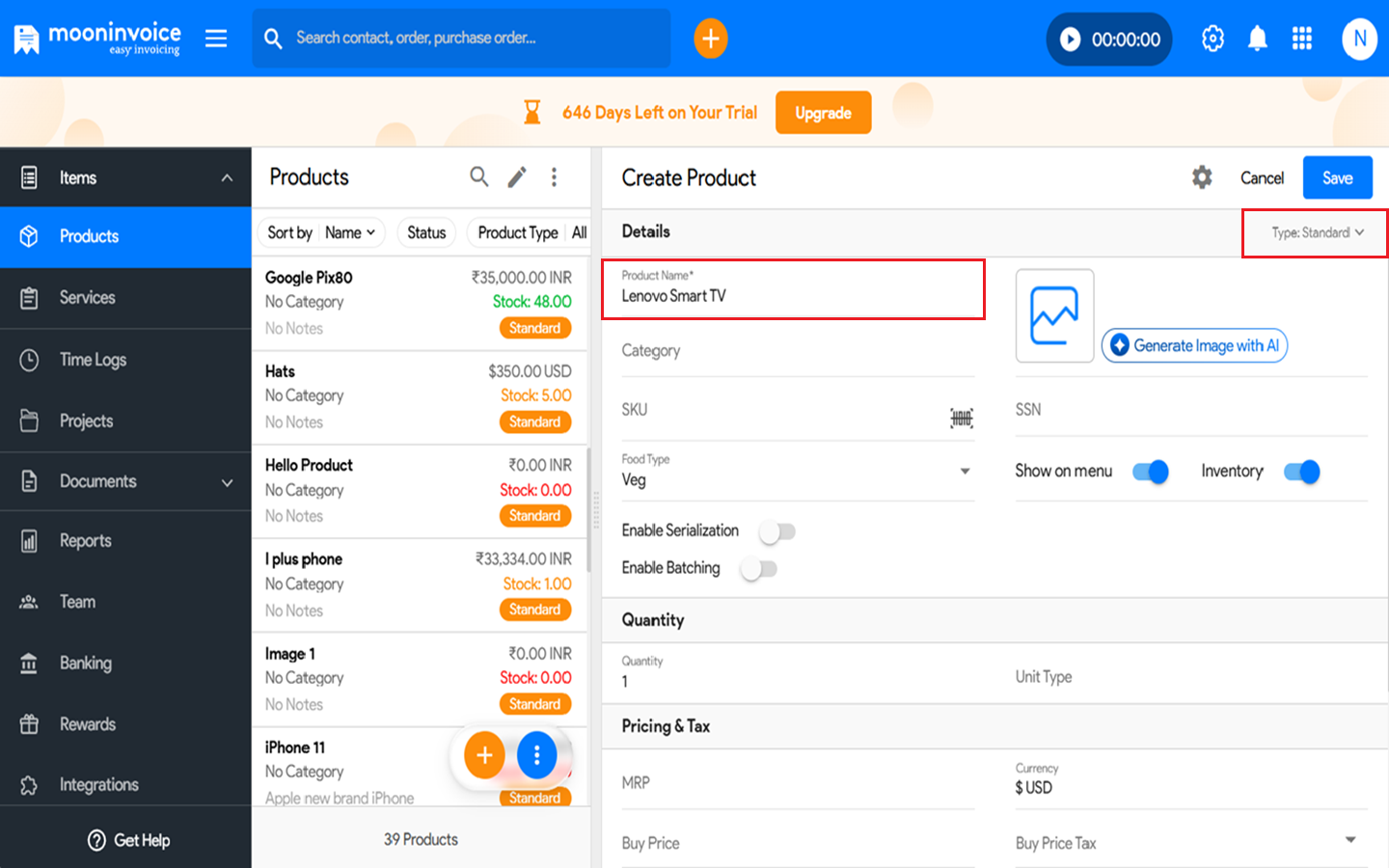This screenshot has width=1389, height=868.
Task: Select the Hats product
Action: pyautogui.click(x=420, y=396)
